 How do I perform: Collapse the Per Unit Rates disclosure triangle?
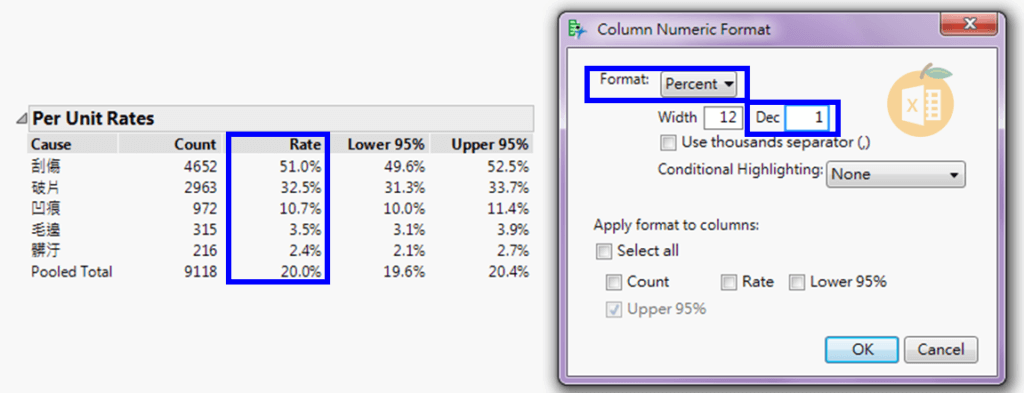pyautogui.click(x=22, y=119)
